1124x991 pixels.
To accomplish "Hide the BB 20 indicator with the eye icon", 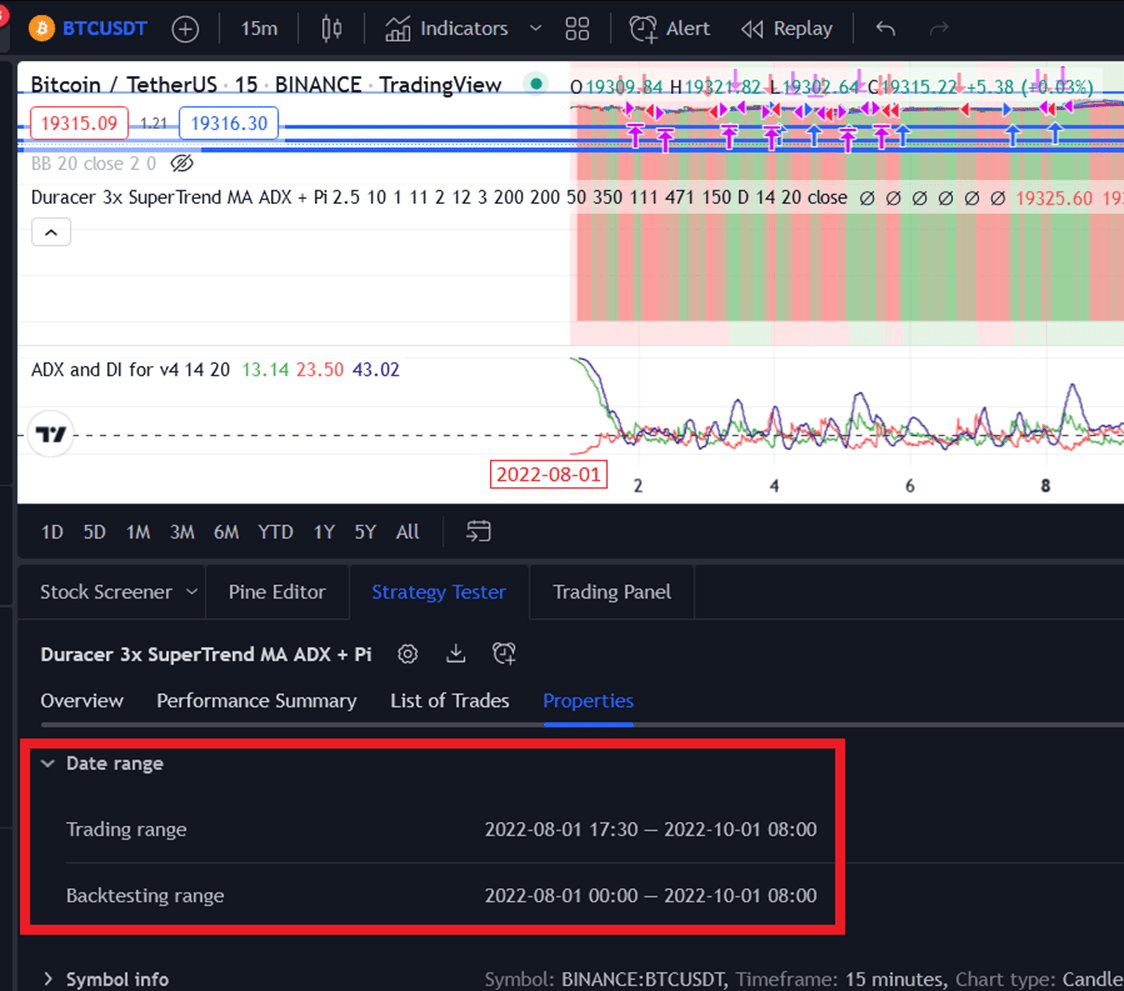I will tap(182, 163).
